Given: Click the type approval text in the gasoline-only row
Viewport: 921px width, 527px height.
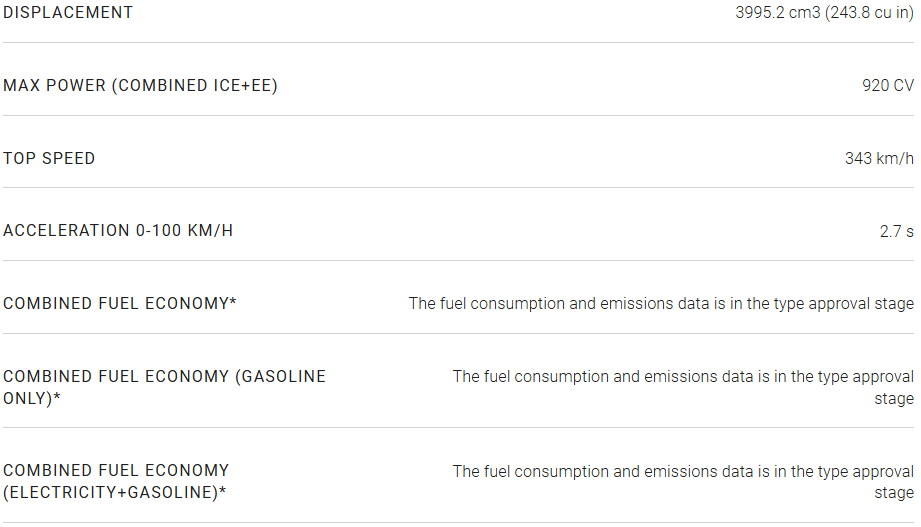Looking at the screenshot, I should [x=682, y=377].
